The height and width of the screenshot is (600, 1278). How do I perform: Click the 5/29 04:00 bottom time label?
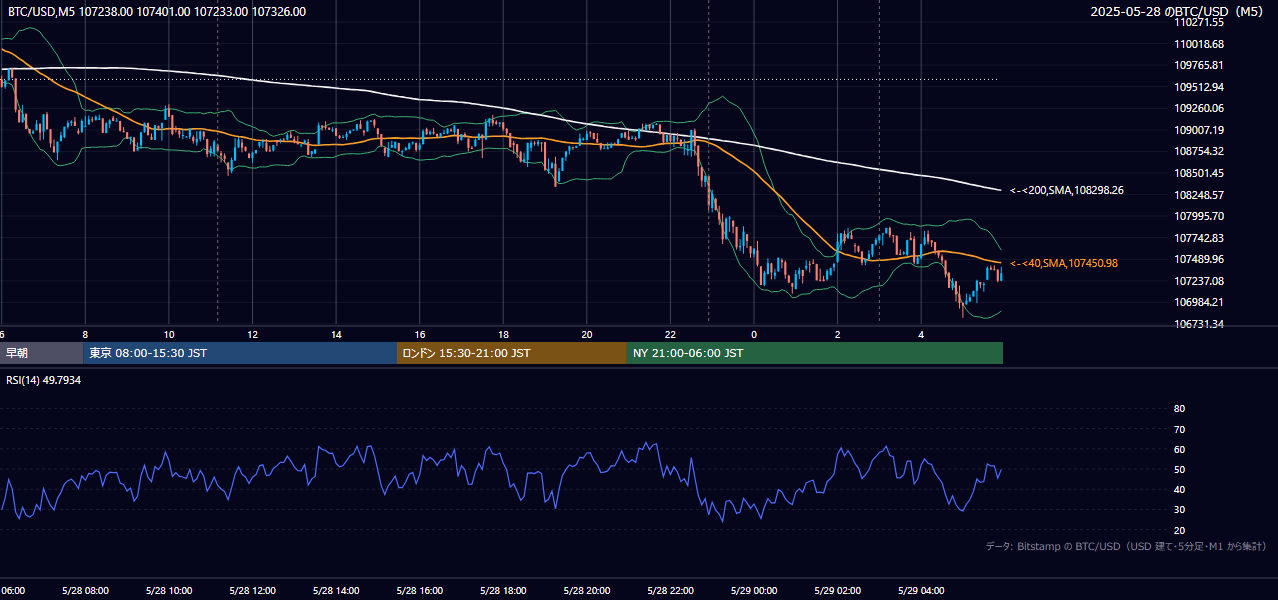(920, 591)
